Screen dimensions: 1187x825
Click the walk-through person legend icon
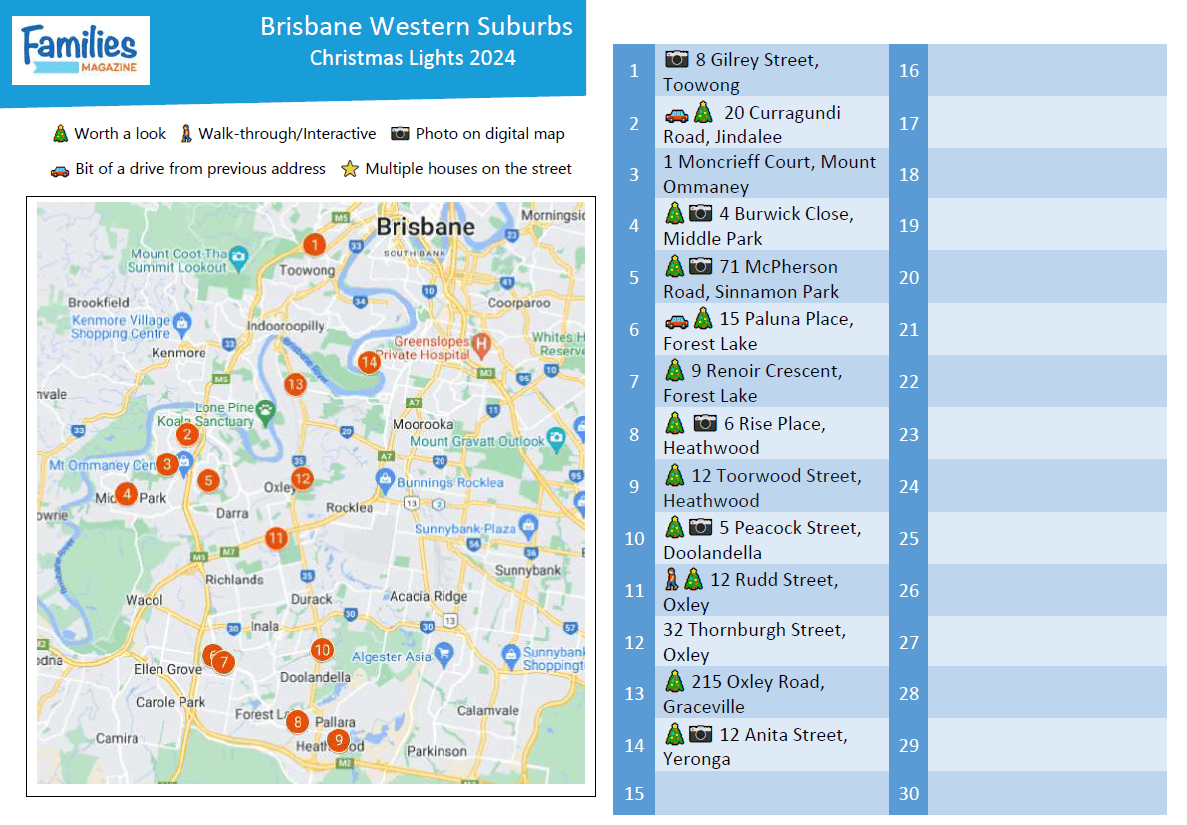pos(185,134)
